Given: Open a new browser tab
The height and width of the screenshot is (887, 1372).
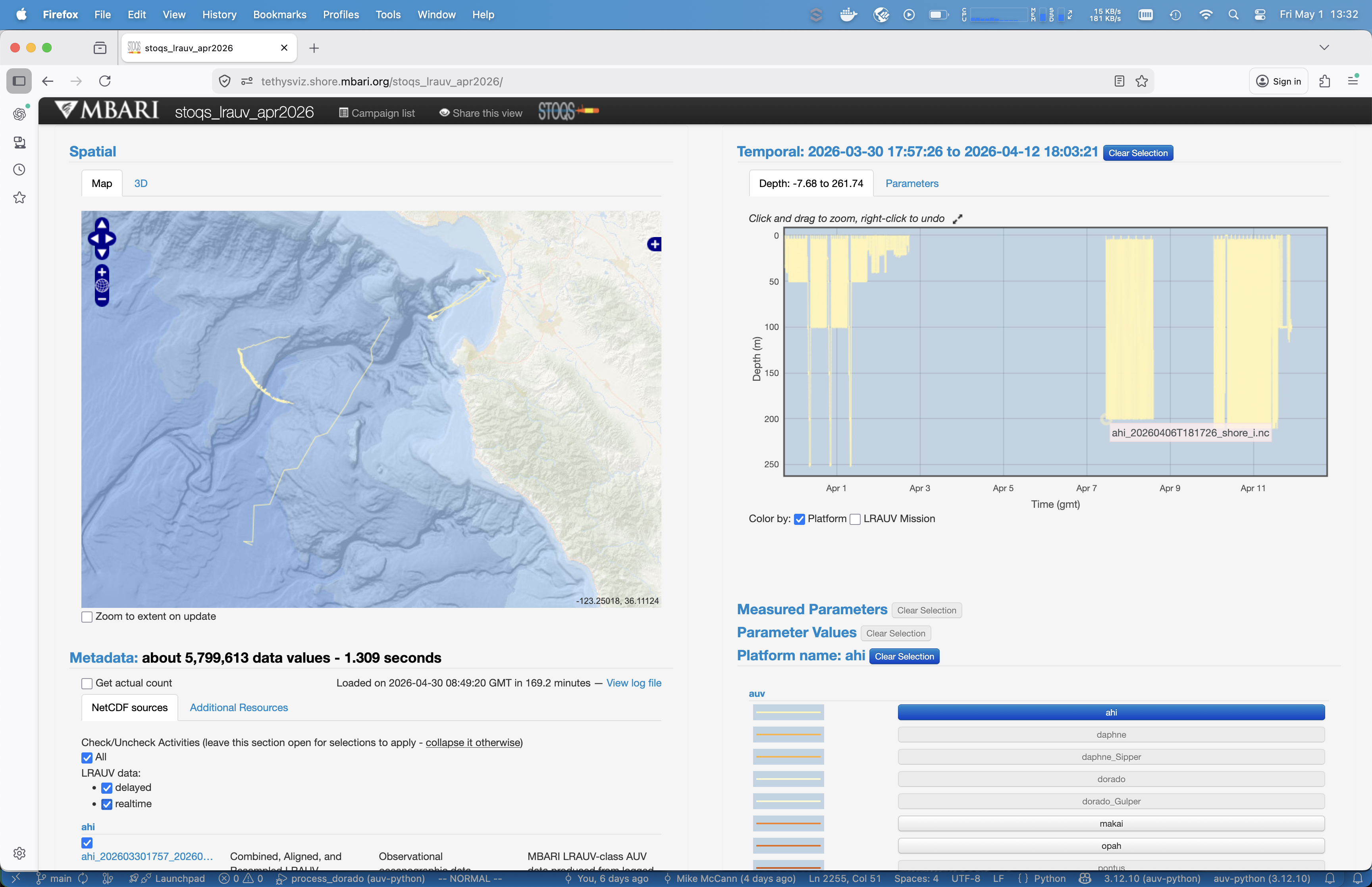Looking at the screenshot, I should coord(314,48).
